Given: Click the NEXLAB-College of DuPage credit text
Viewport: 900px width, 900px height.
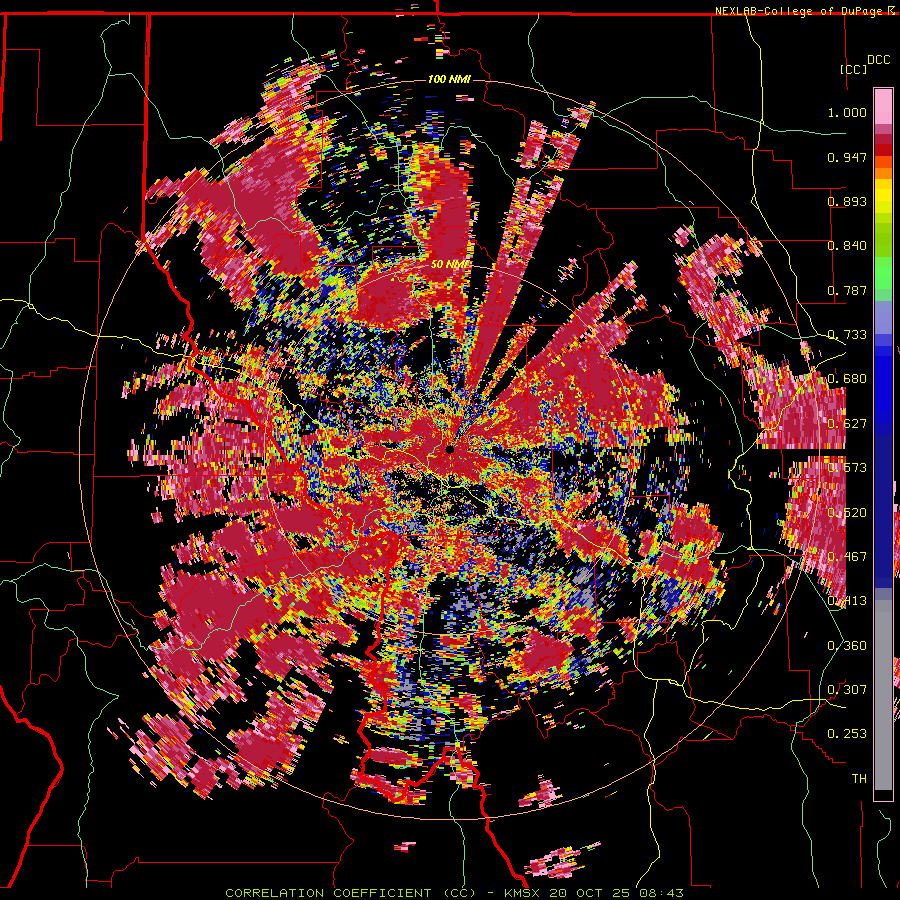Looking at the screenshot, I should [798, 11].
